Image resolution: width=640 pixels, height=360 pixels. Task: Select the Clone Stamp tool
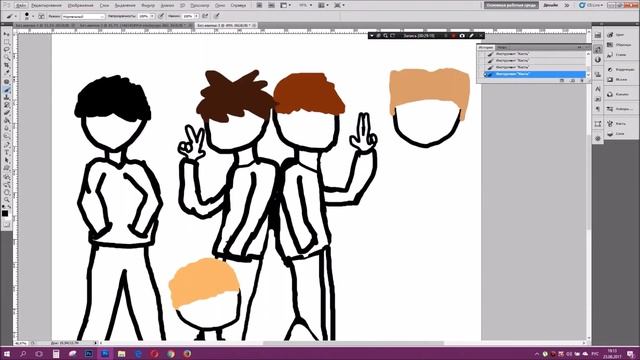pos(6,98)
